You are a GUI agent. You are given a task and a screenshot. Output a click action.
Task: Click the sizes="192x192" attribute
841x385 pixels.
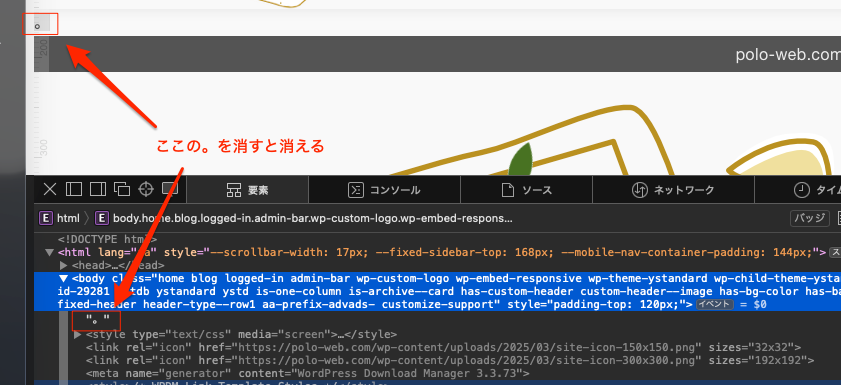(x=758, y=360)
